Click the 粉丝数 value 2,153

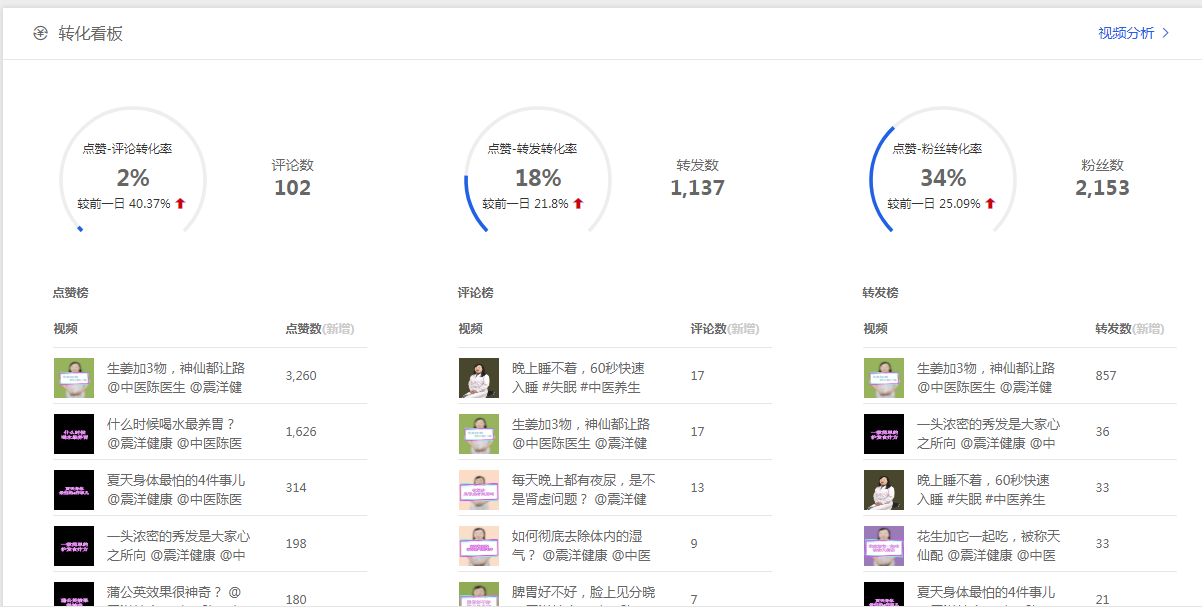click(x=1103, y=188)
